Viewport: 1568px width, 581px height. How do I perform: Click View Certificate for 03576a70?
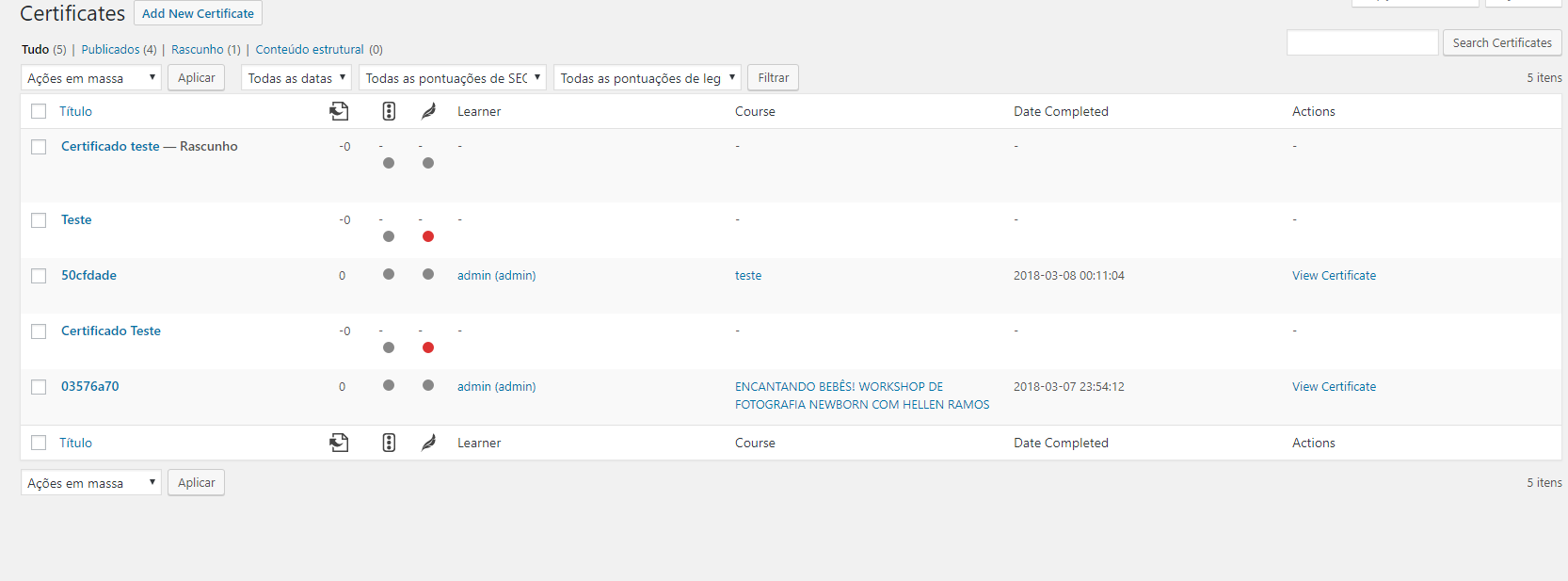(1334, 386)
